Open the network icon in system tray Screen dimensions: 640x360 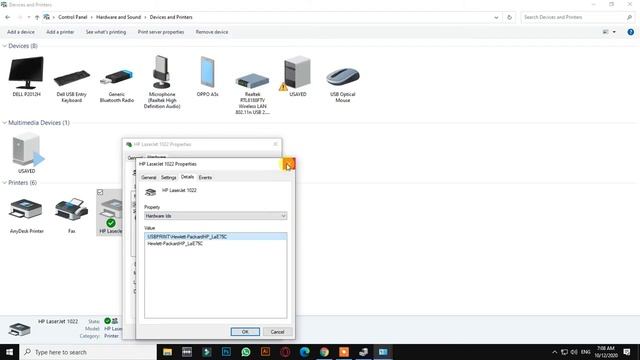pyautogui.click(x=564, y=352)
